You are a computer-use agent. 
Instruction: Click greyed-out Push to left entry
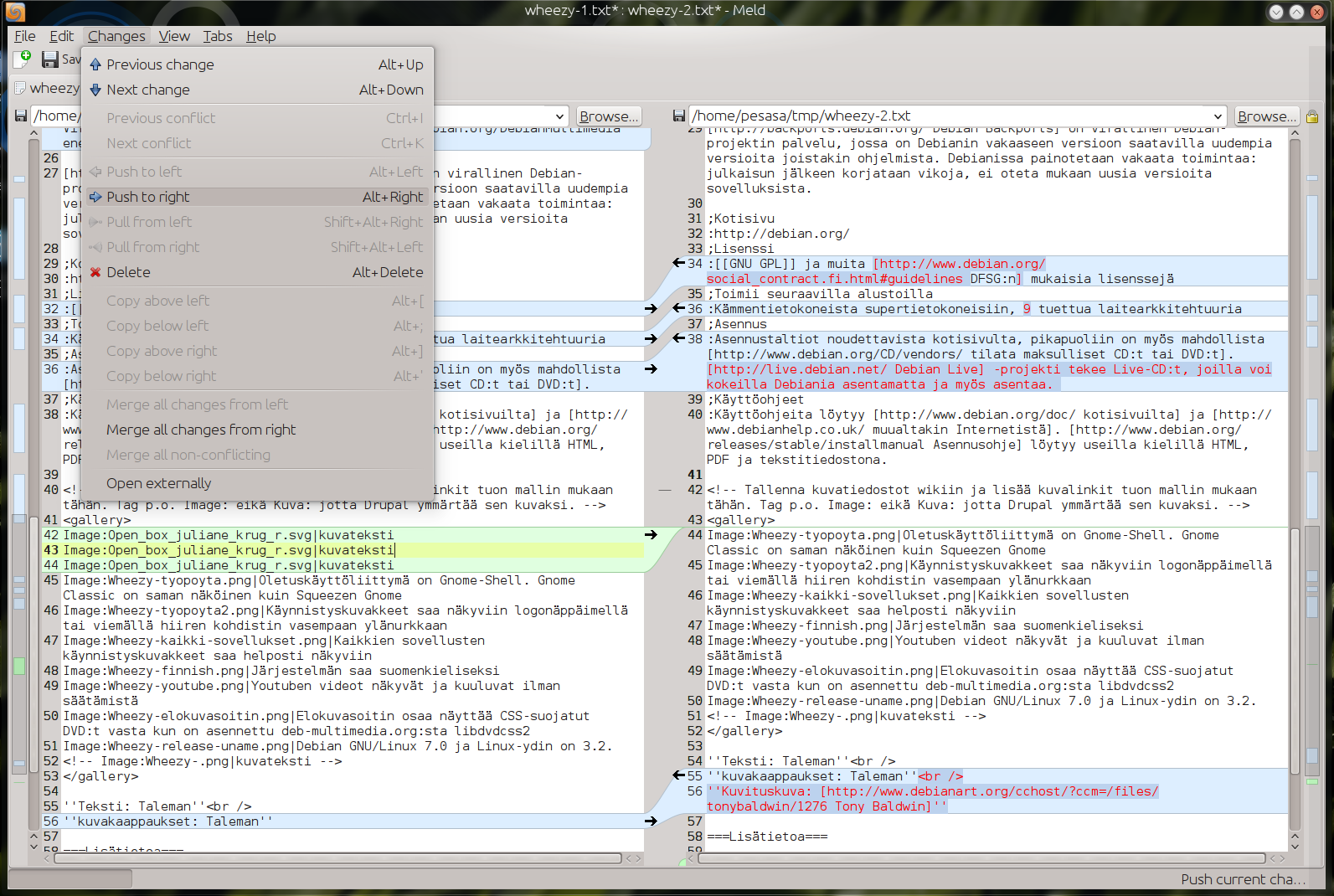[257, 172]
